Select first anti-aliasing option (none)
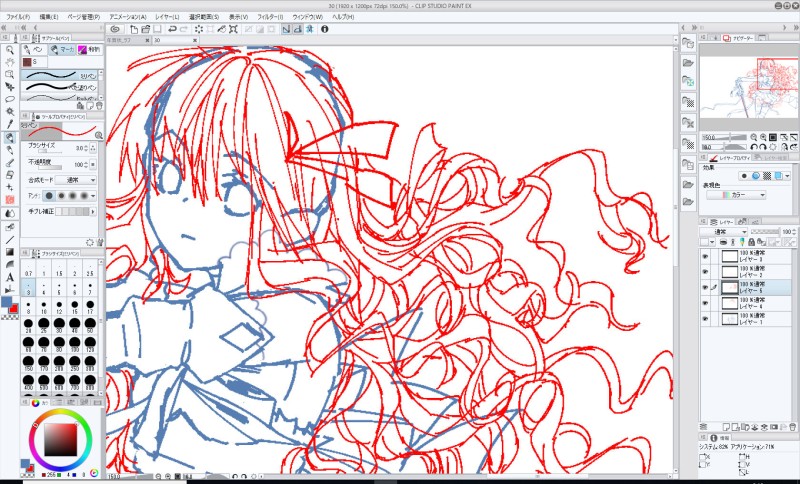Image resolution: width=800 pixels, height=484 pixels. [x=49, y=195]
